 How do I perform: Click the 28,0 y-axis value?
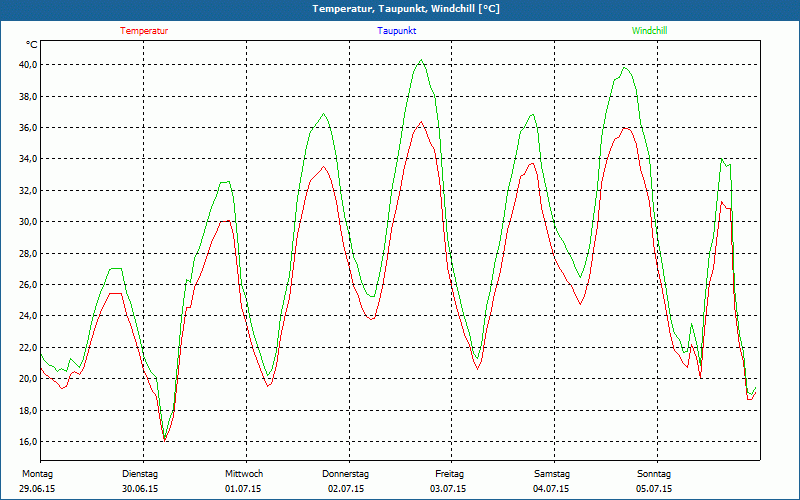28,254
